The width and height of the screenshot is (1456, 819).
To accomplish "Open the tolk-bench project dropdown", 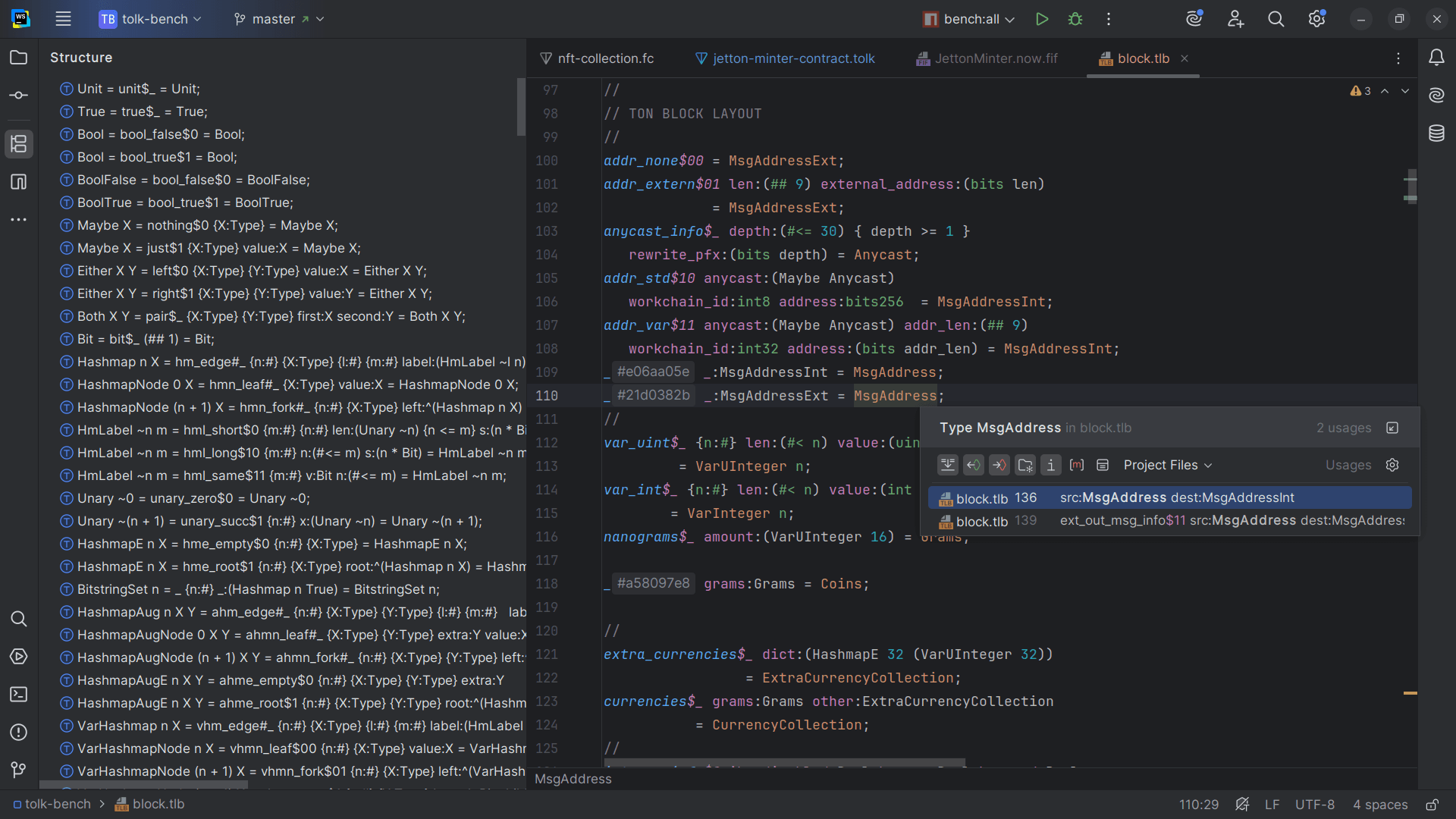I will (150, 19).
